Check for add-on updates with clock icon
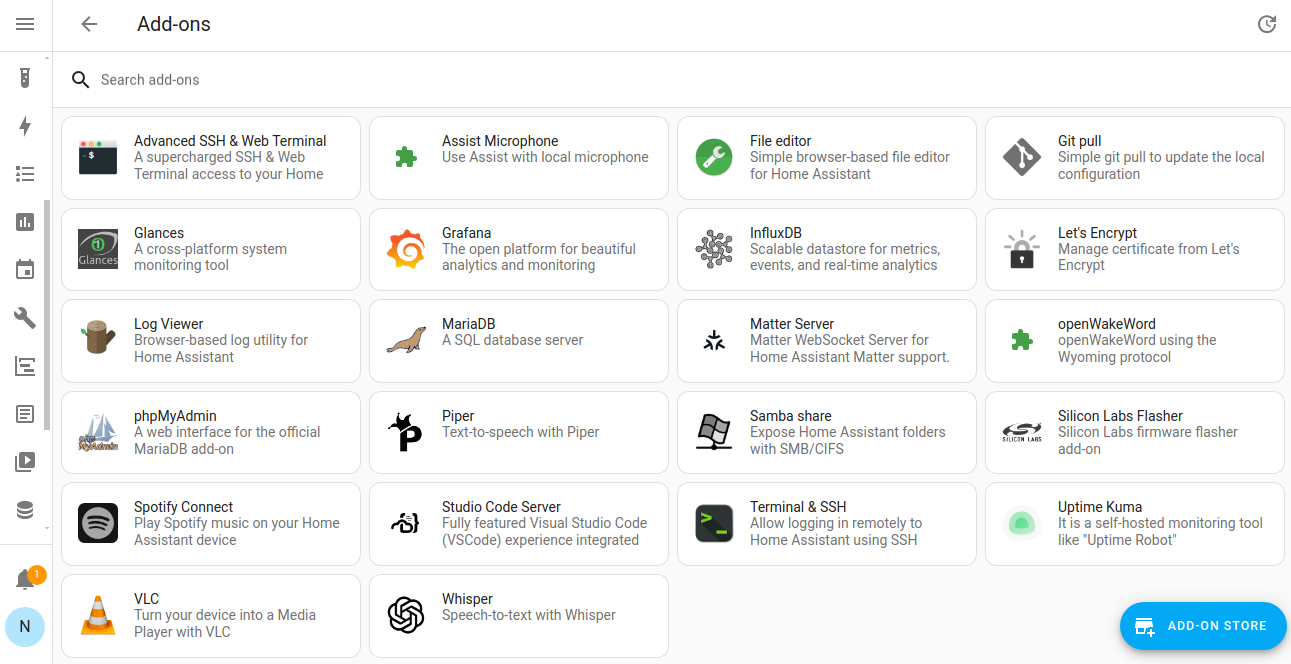 pos(1267,24)
